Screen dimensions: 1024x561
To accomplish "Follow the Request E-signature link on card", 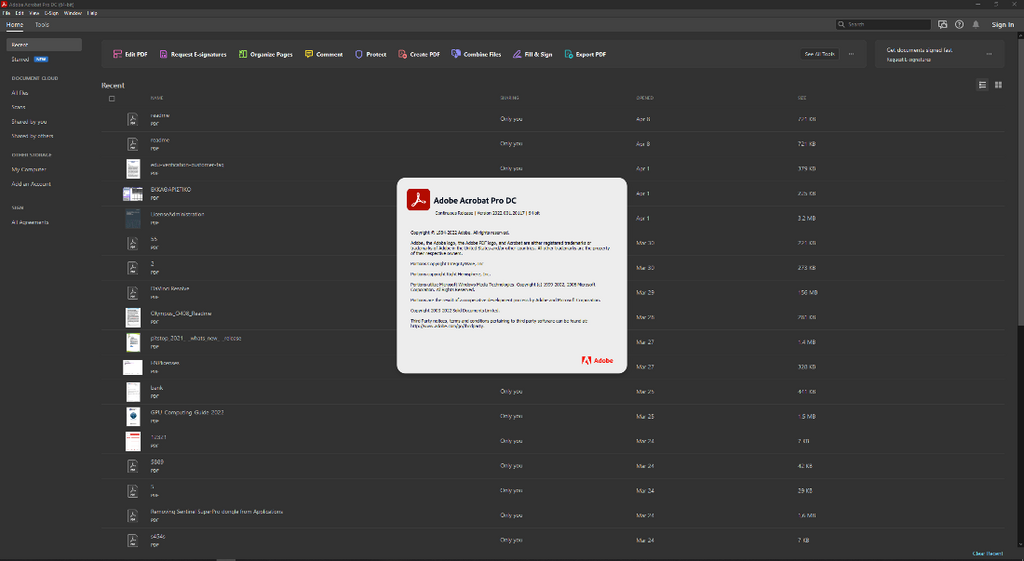I will pyautogui.click(x=908, y=59).
